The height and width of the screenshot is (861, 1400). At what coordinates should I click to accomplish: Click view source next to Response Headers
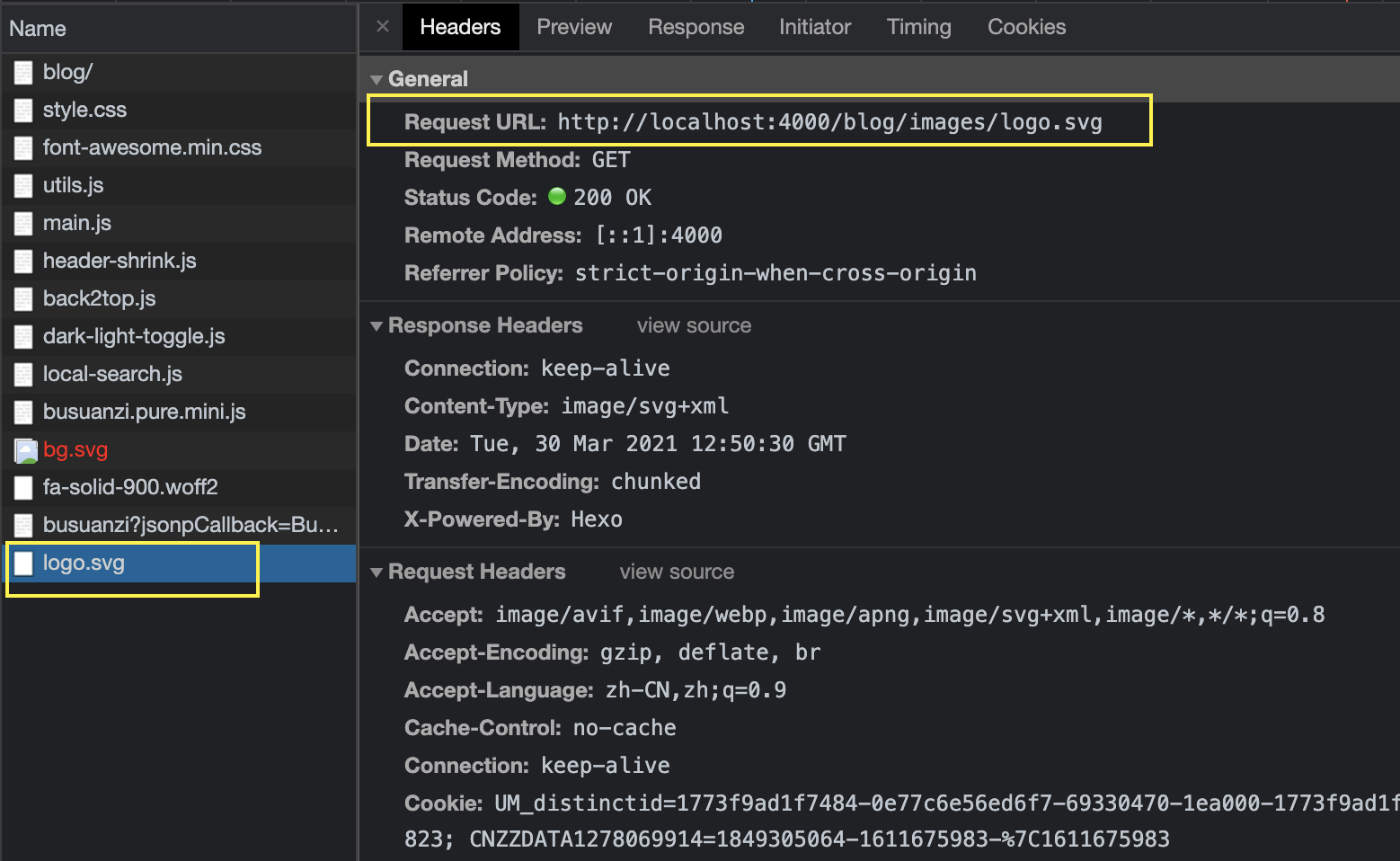pos(693,325)
